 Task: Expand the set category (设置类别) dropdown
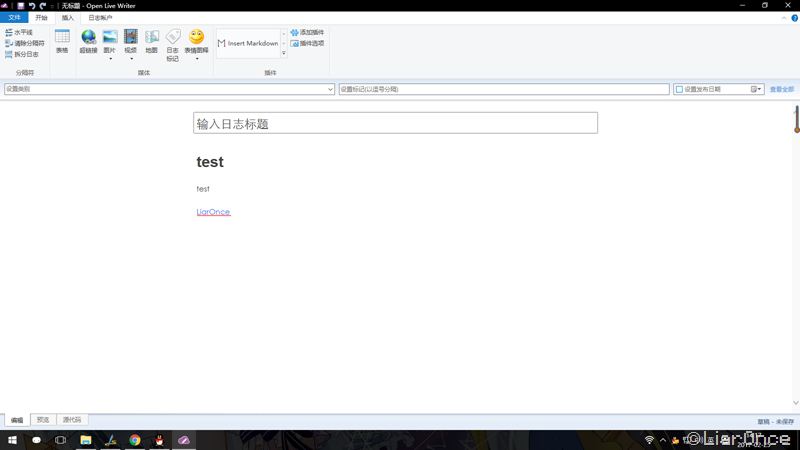point(330,89)
